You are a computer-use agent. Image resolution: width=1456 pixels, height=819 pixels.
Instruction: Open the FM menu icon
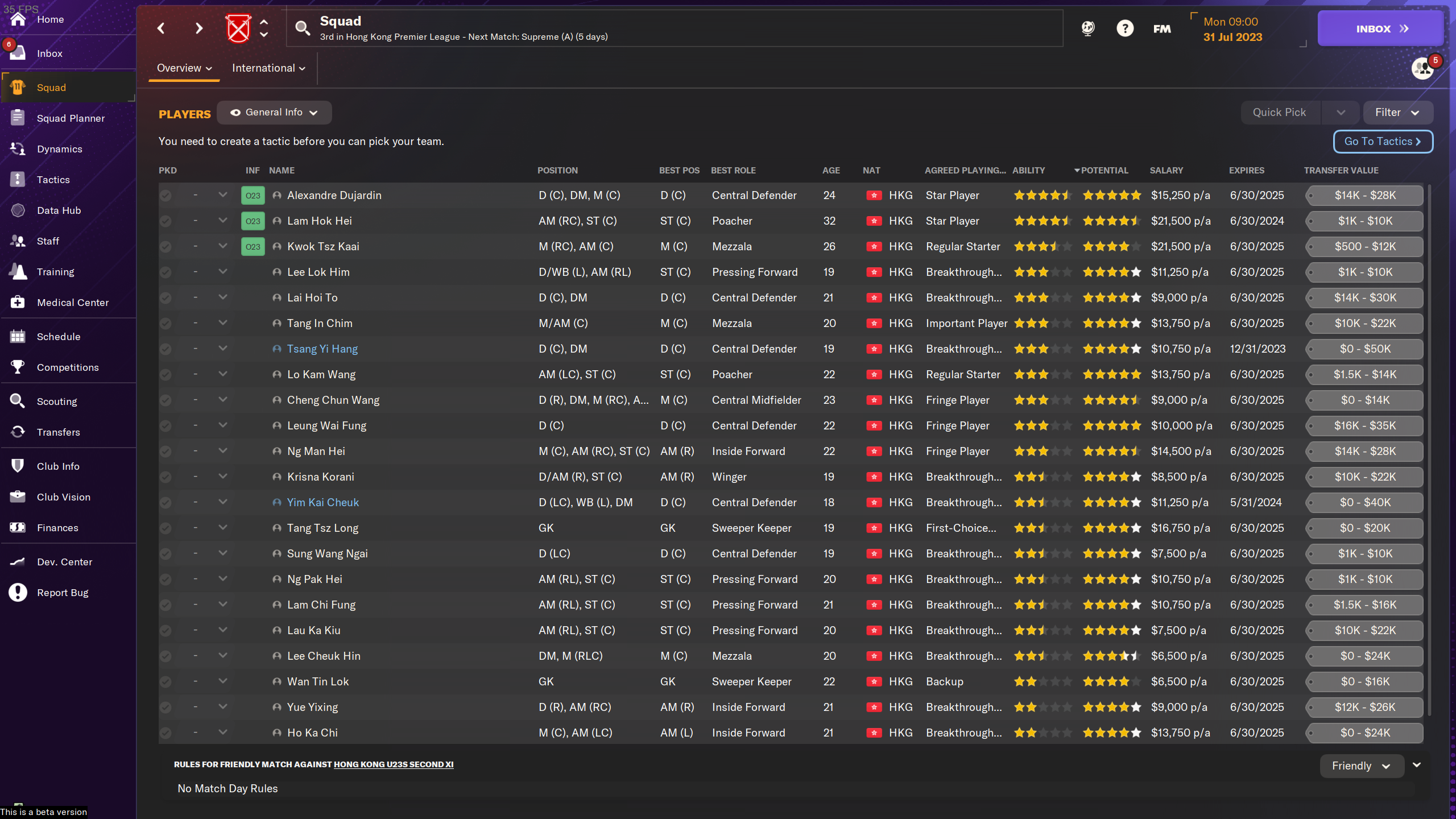click(x=1162, y=28)
